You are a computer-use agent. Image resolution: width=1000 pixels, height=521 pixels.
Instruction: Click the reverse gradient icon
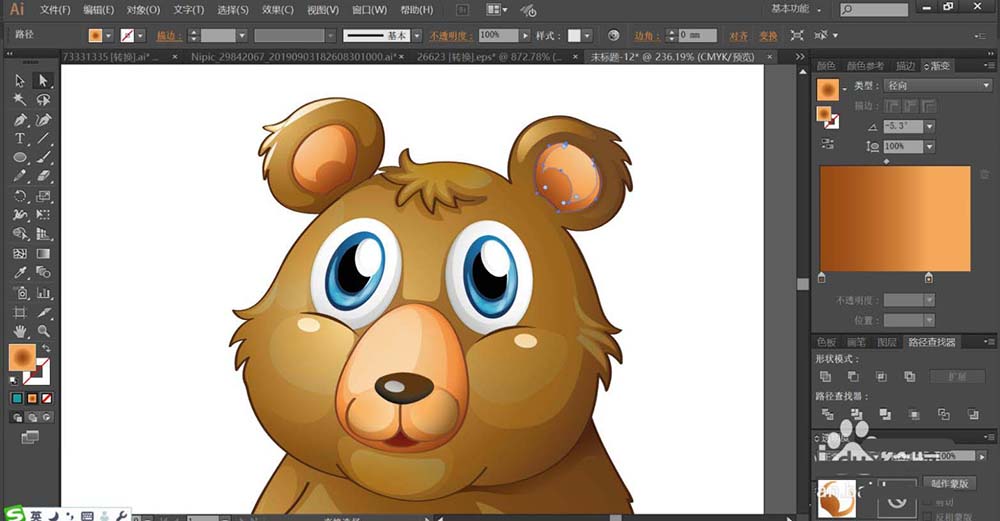(827, 144)
